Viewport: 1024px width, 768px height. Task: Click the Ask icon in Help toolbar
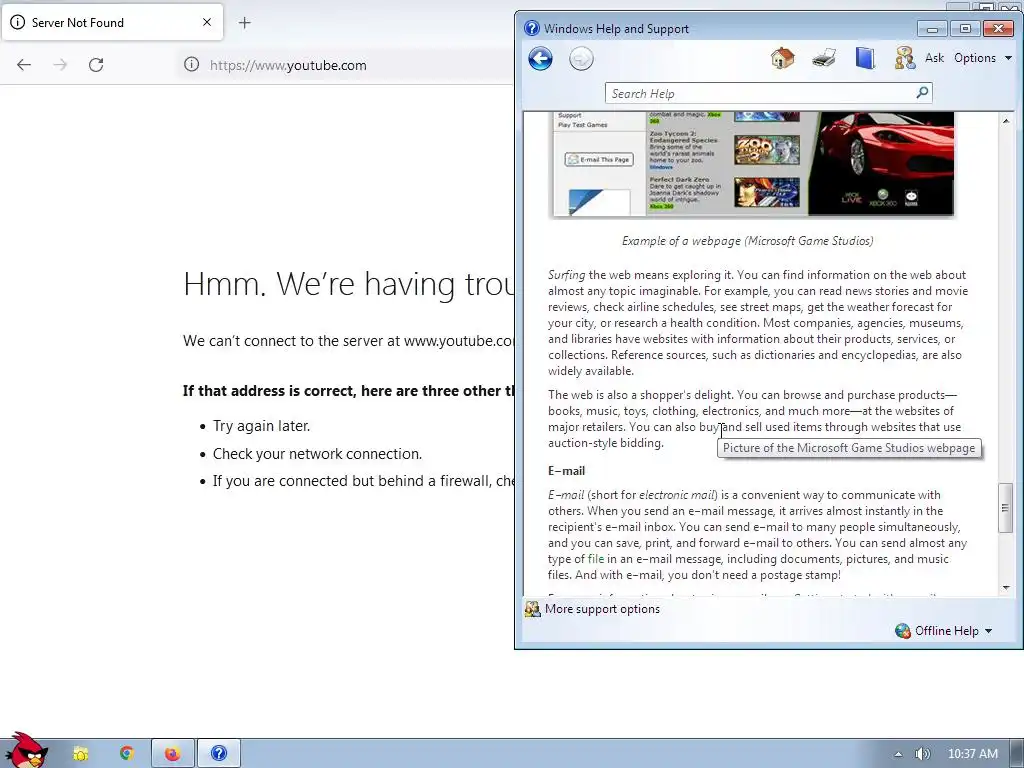tap(904, 58)
